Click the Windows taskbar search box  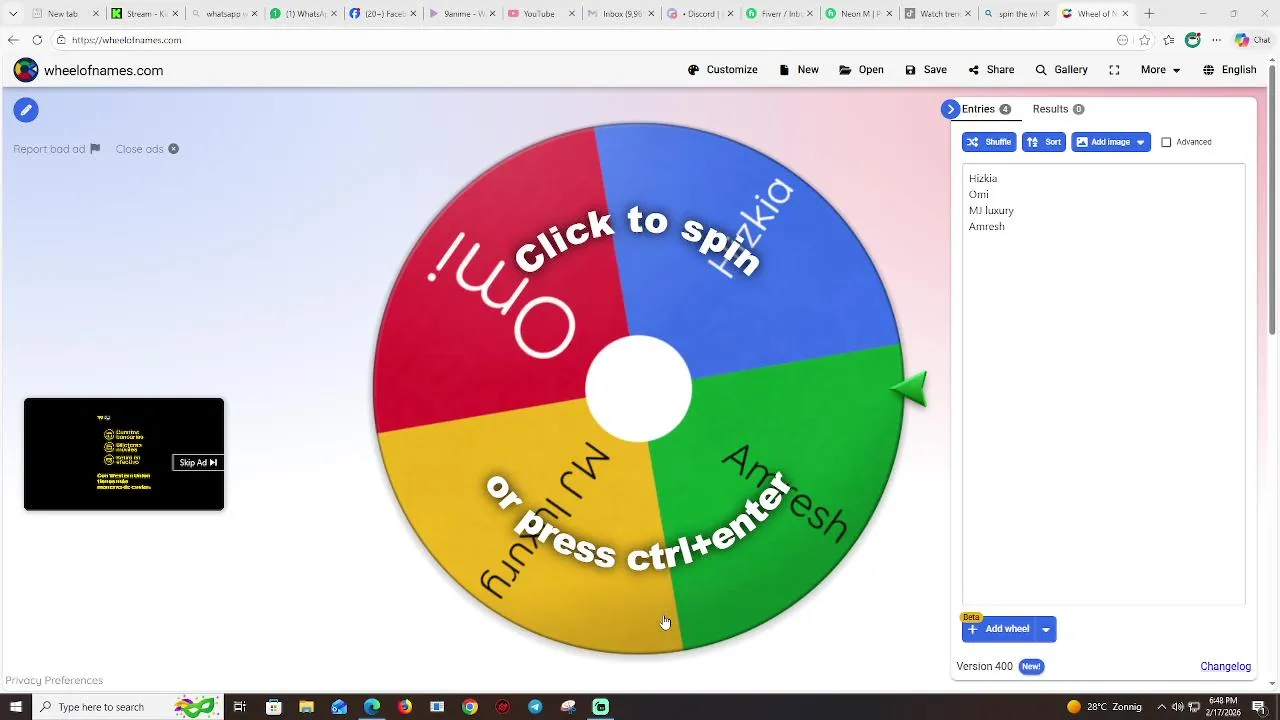click(128, 707)
